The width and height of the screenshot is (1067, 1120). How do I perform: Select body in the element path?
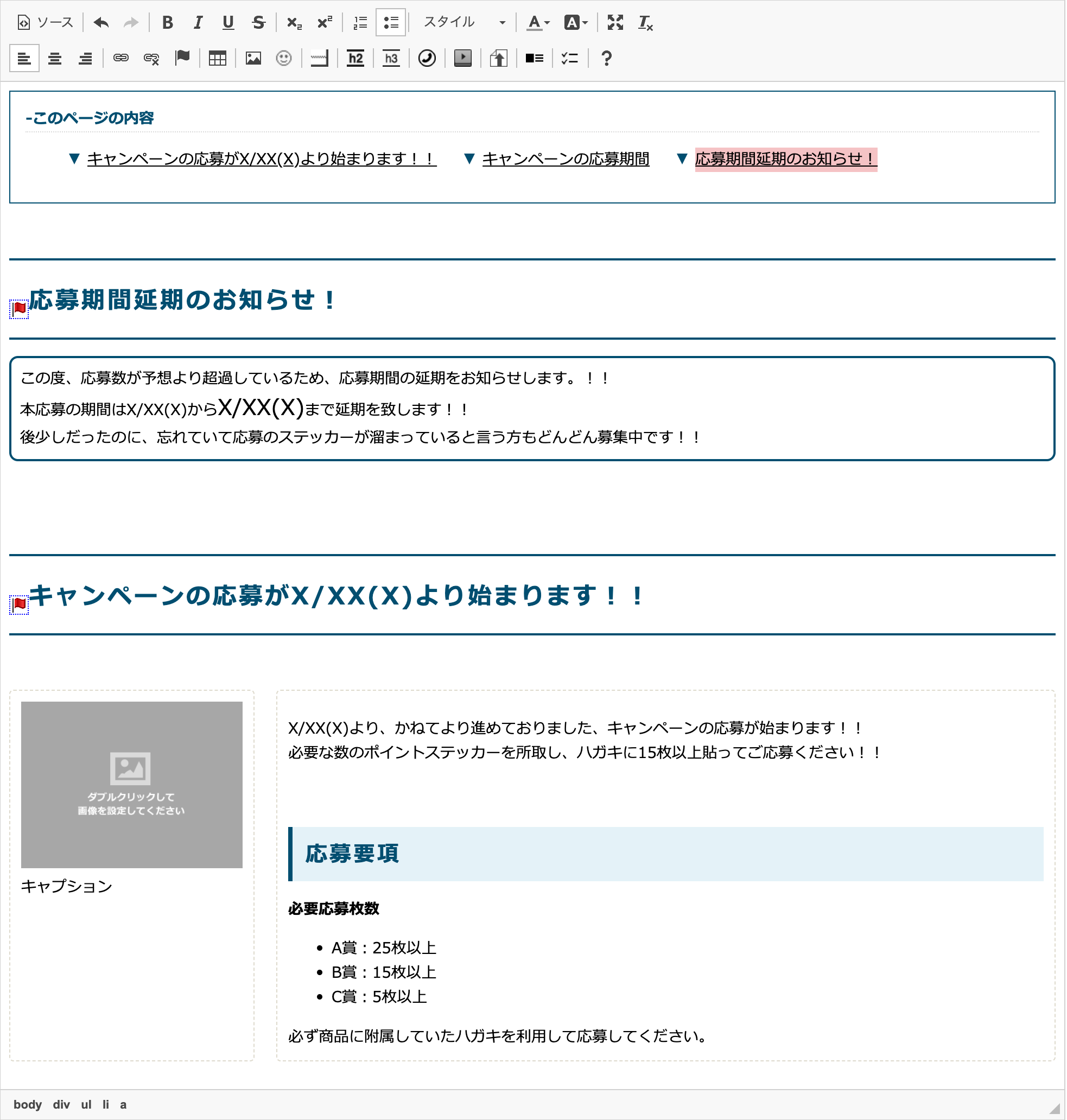point(28,1104)
